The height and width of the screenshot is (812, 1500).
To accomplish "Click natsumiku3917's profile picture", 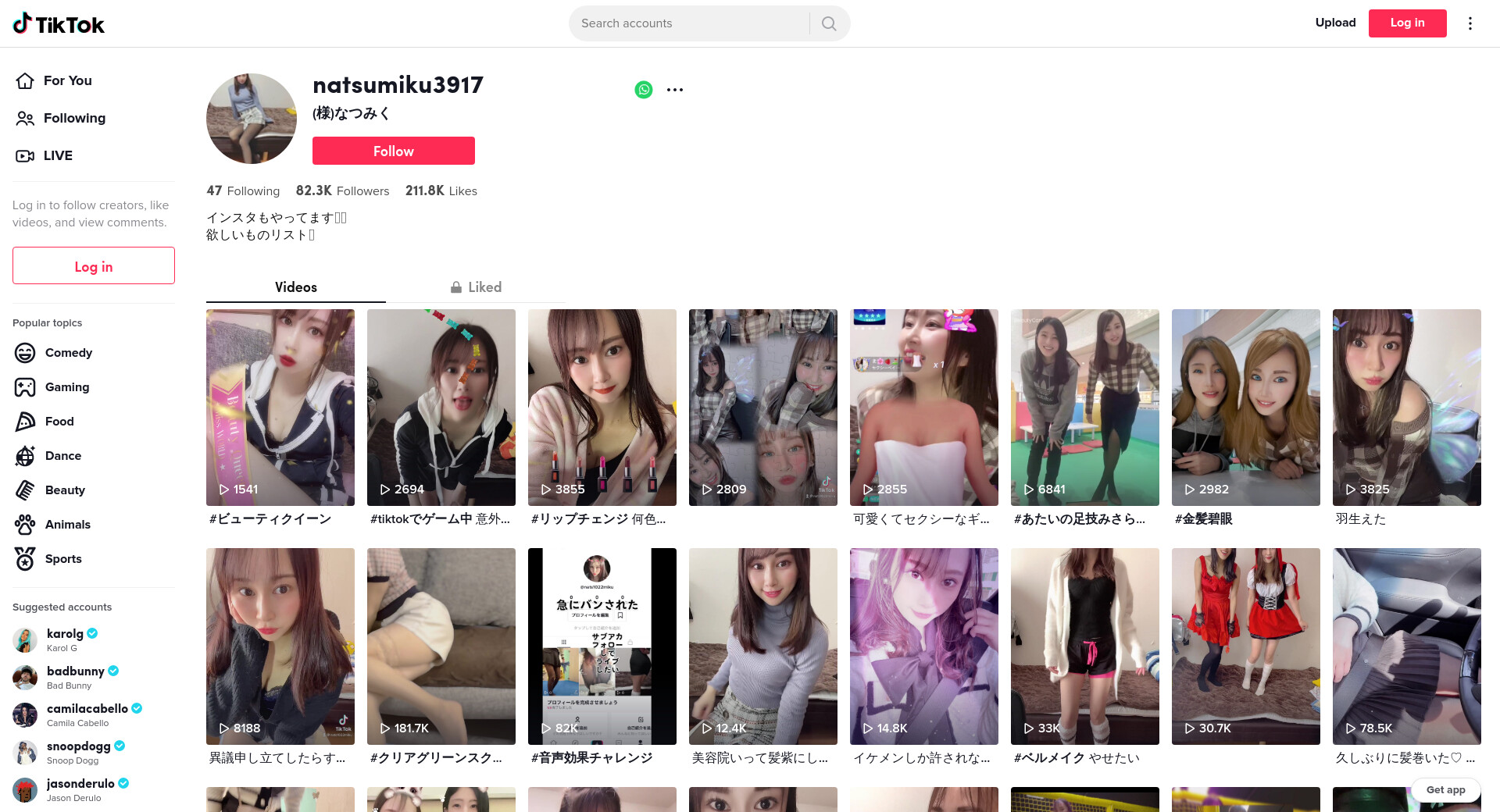I will tap(252, 119).
